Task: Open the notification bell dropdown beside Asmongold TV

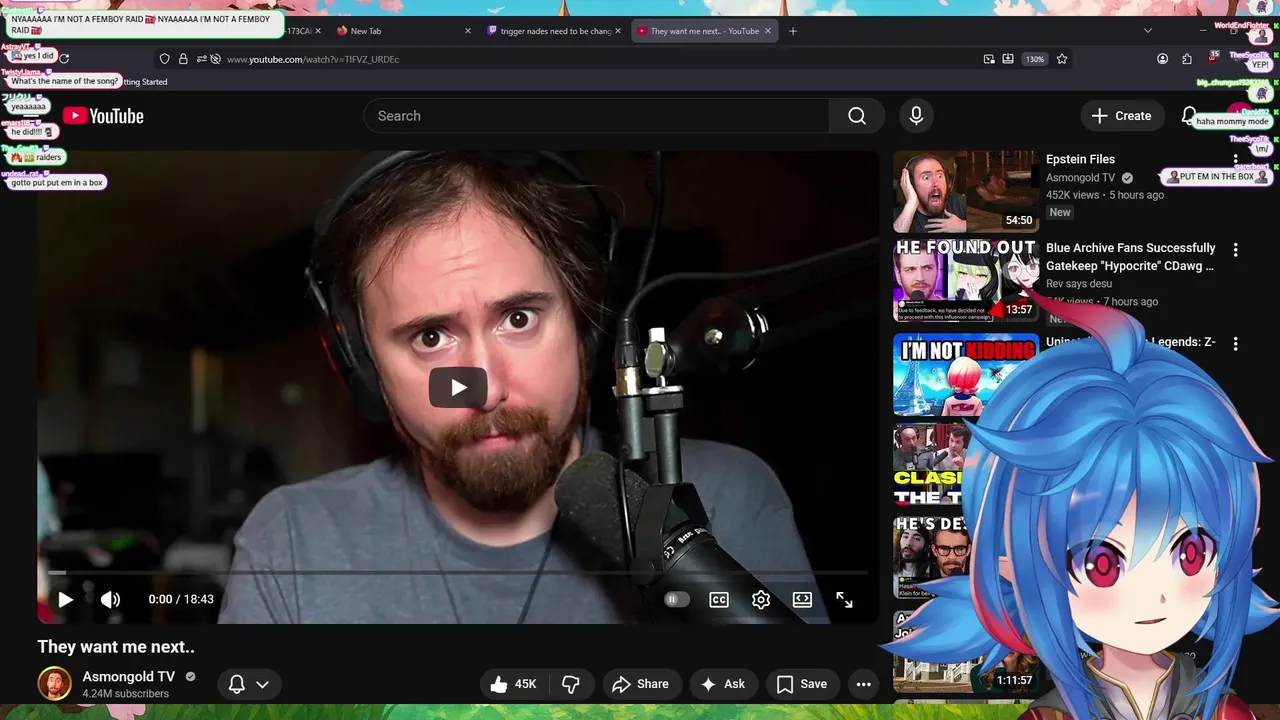Action: (x=249, y=684)
